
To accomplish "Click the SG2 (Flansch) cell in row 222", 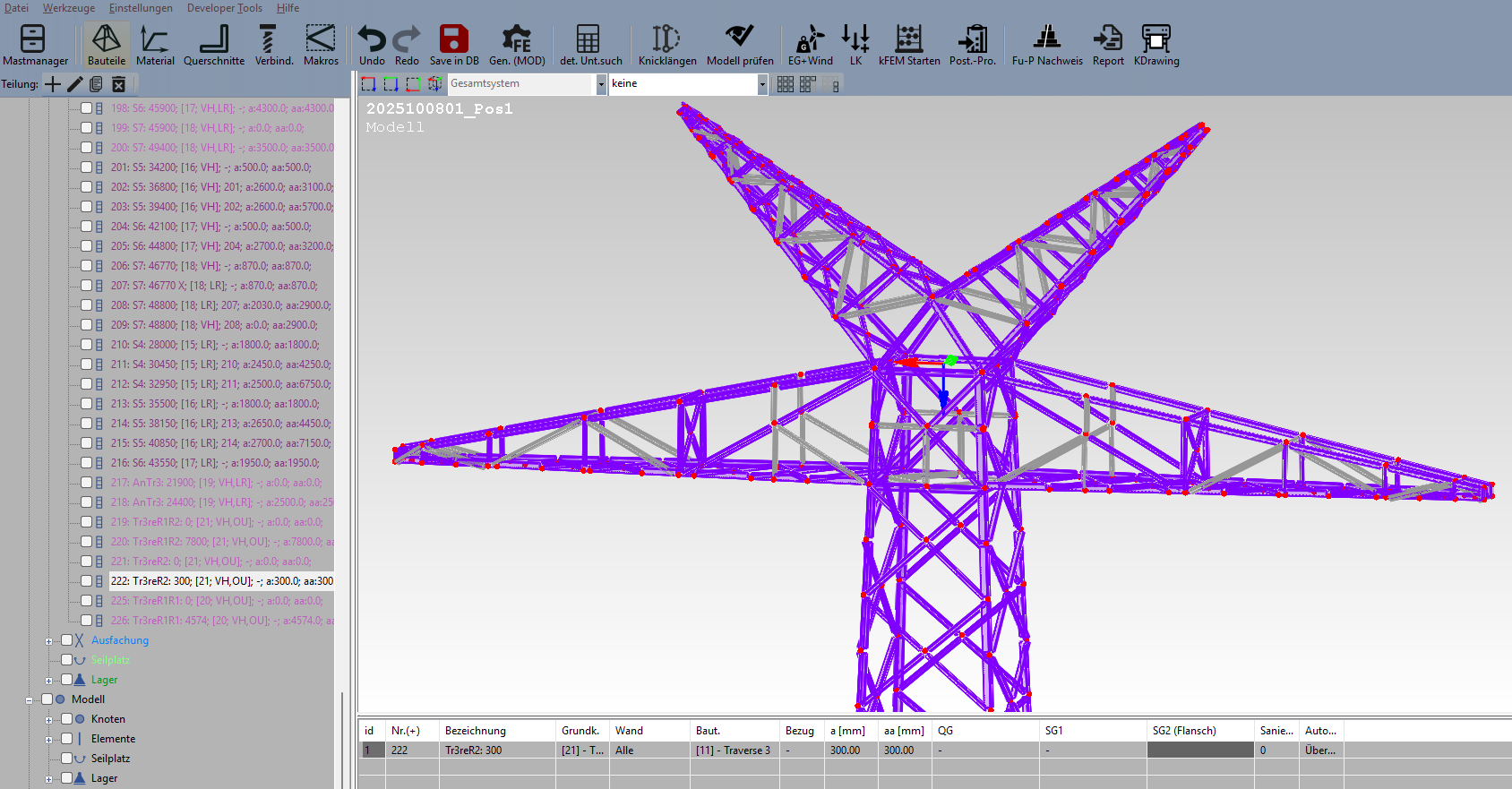I will (x=1199, y=750).
